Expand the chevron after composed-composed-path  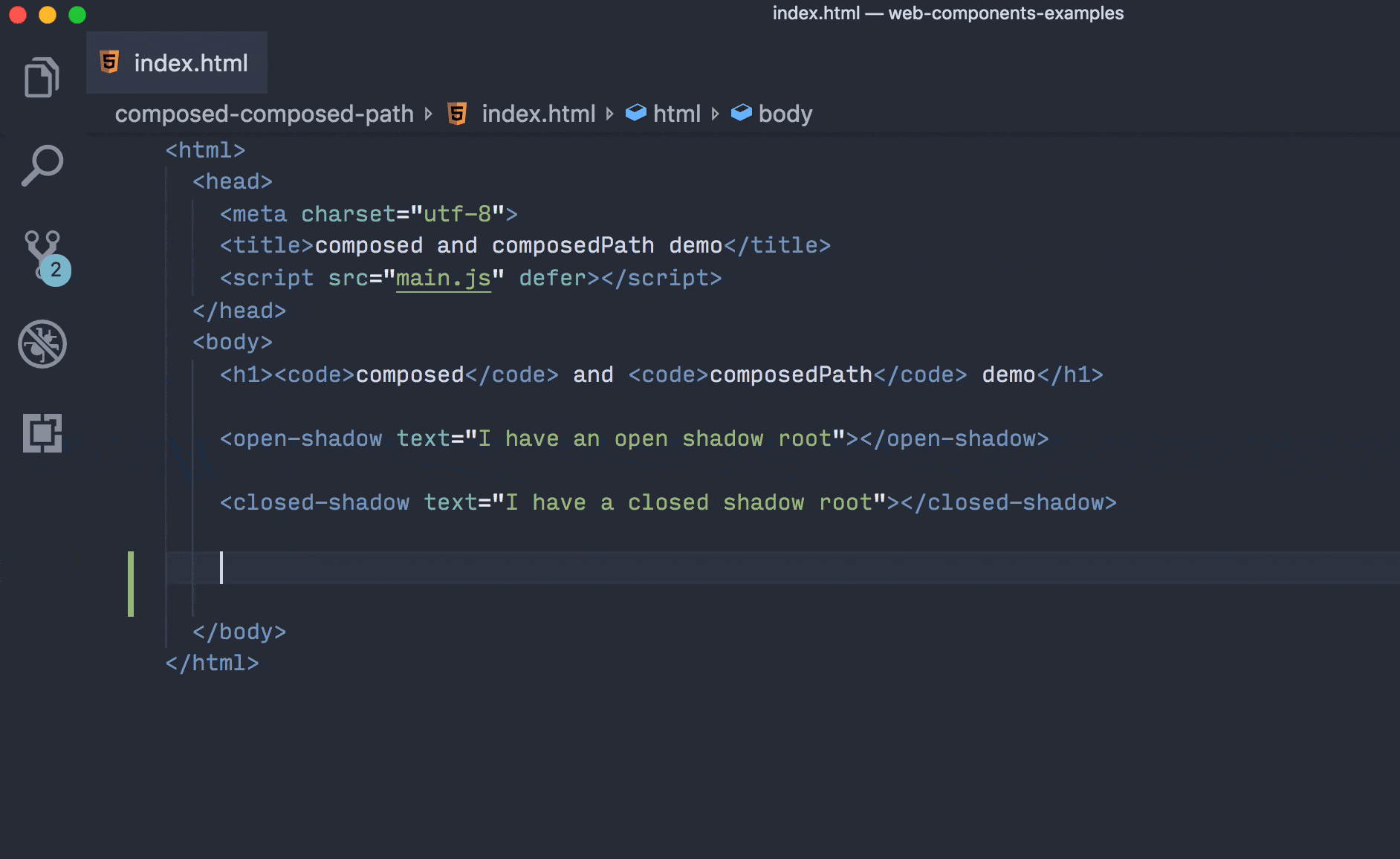pos(430,114)
